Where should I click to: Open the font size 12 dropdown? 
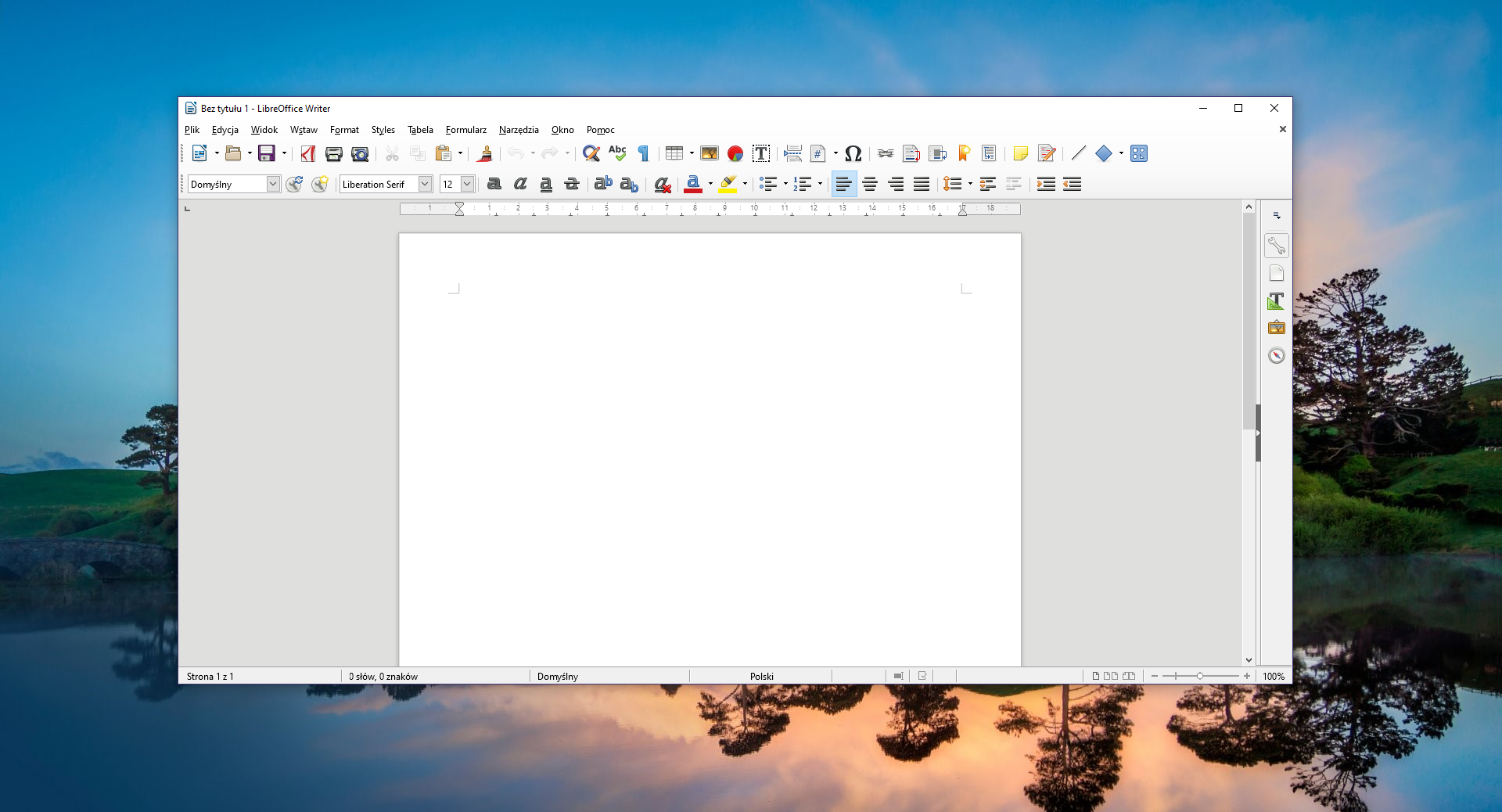[x=467, y=184]
